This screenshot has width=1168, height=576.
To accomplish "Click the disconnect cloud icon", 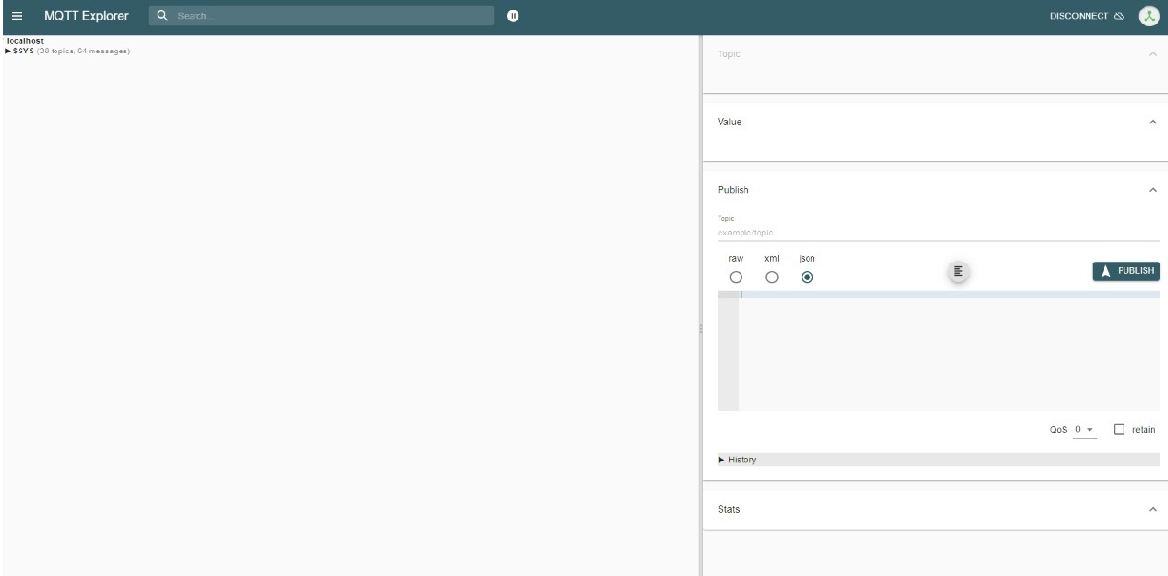I will point(1118,15).
